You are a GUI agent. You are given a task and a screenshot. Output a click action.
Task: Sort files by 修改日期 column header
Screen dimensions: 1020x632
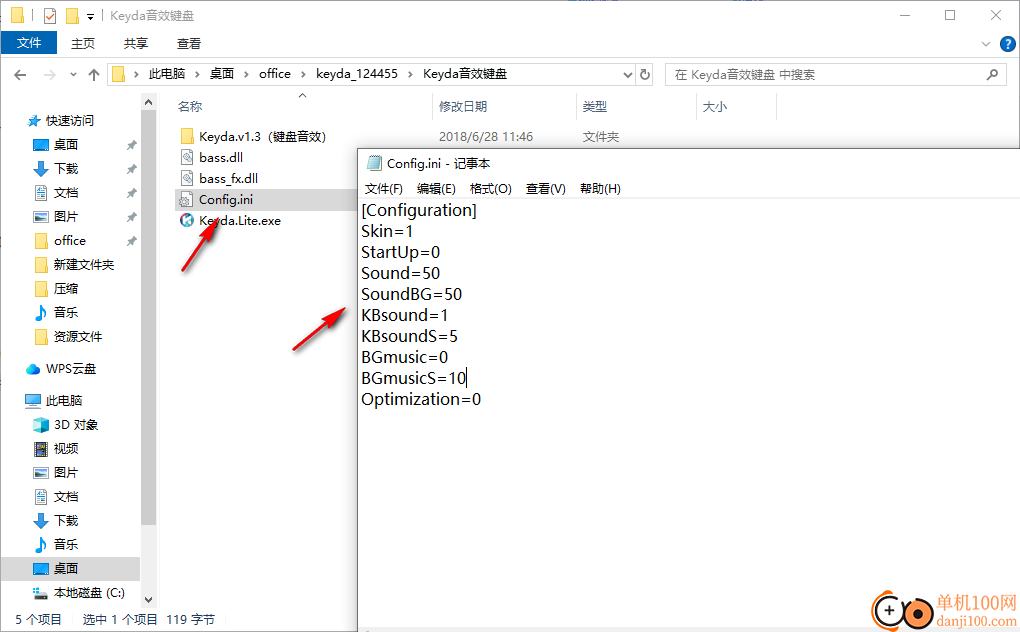click(463, 107)
